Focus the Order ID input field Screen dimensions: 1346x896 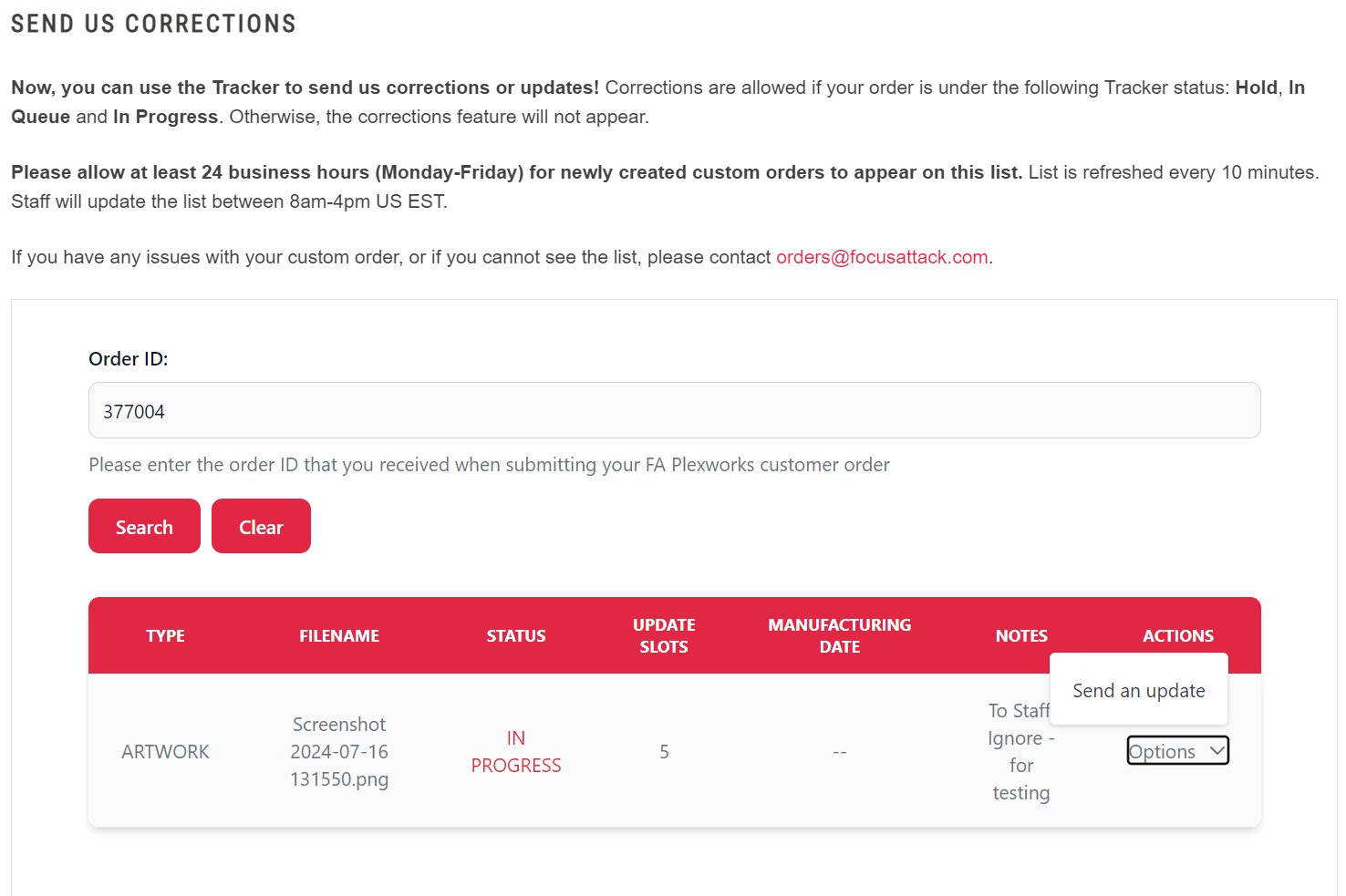click(674, 410)
